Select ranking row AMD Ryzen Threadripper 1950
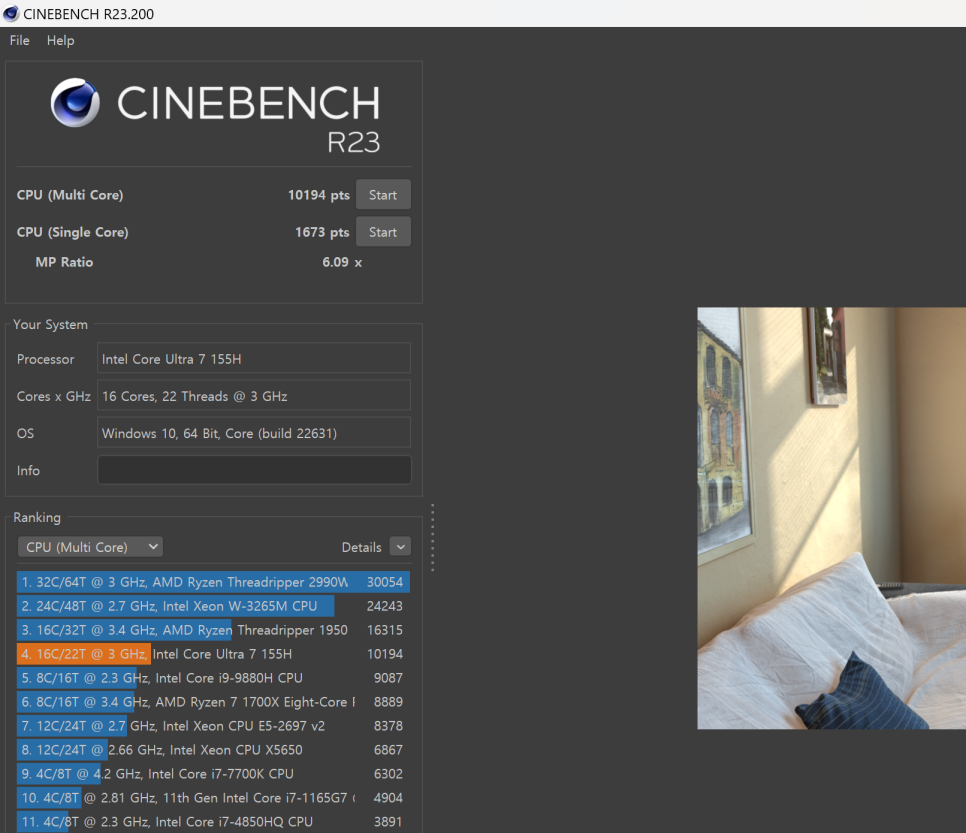The image size is (966, 833). click(213, 630)
